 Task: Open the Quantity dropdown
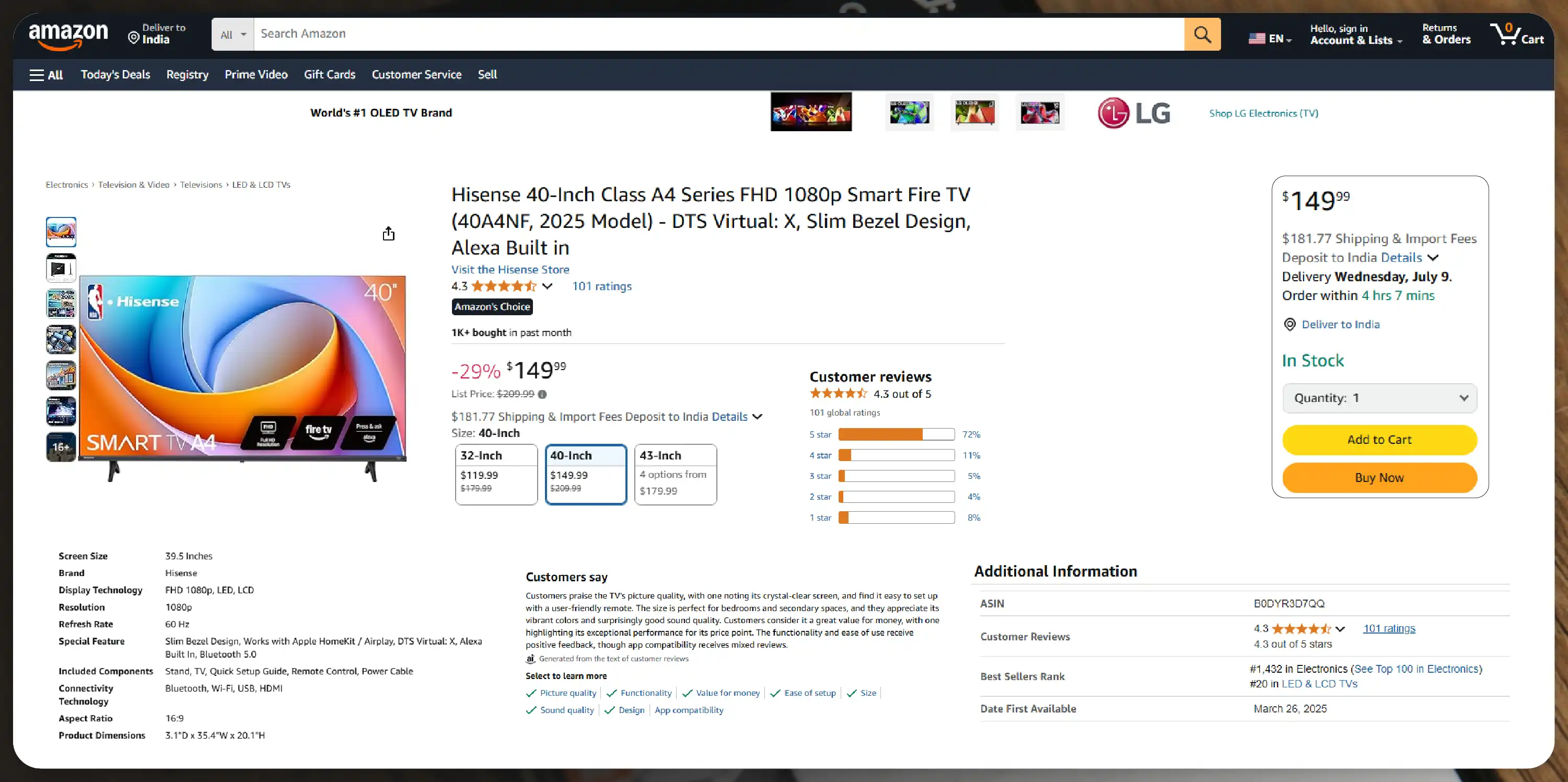(1379, 398)
